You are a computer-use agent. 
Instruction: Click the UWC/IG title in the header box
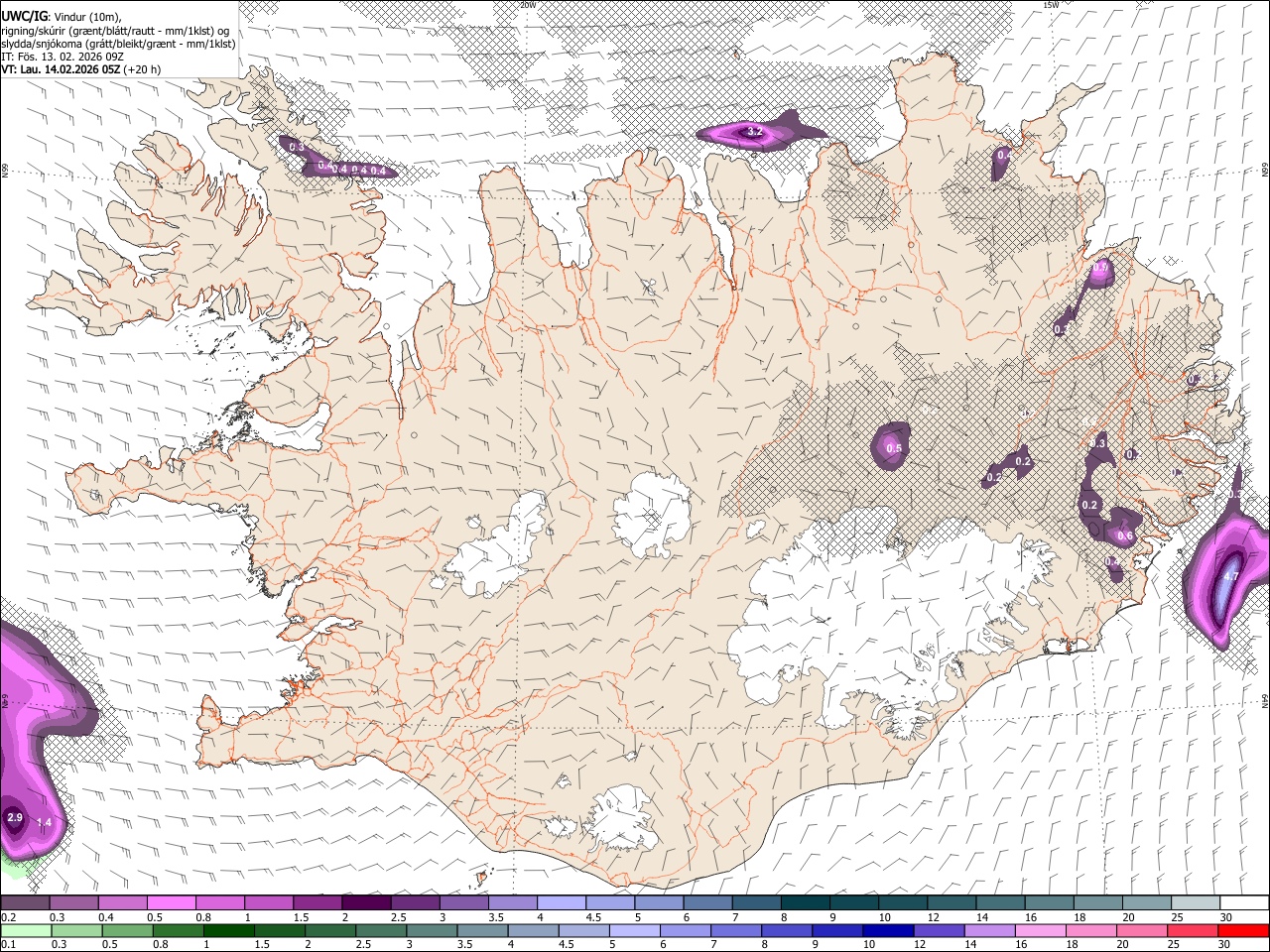[x=24, y=17]
